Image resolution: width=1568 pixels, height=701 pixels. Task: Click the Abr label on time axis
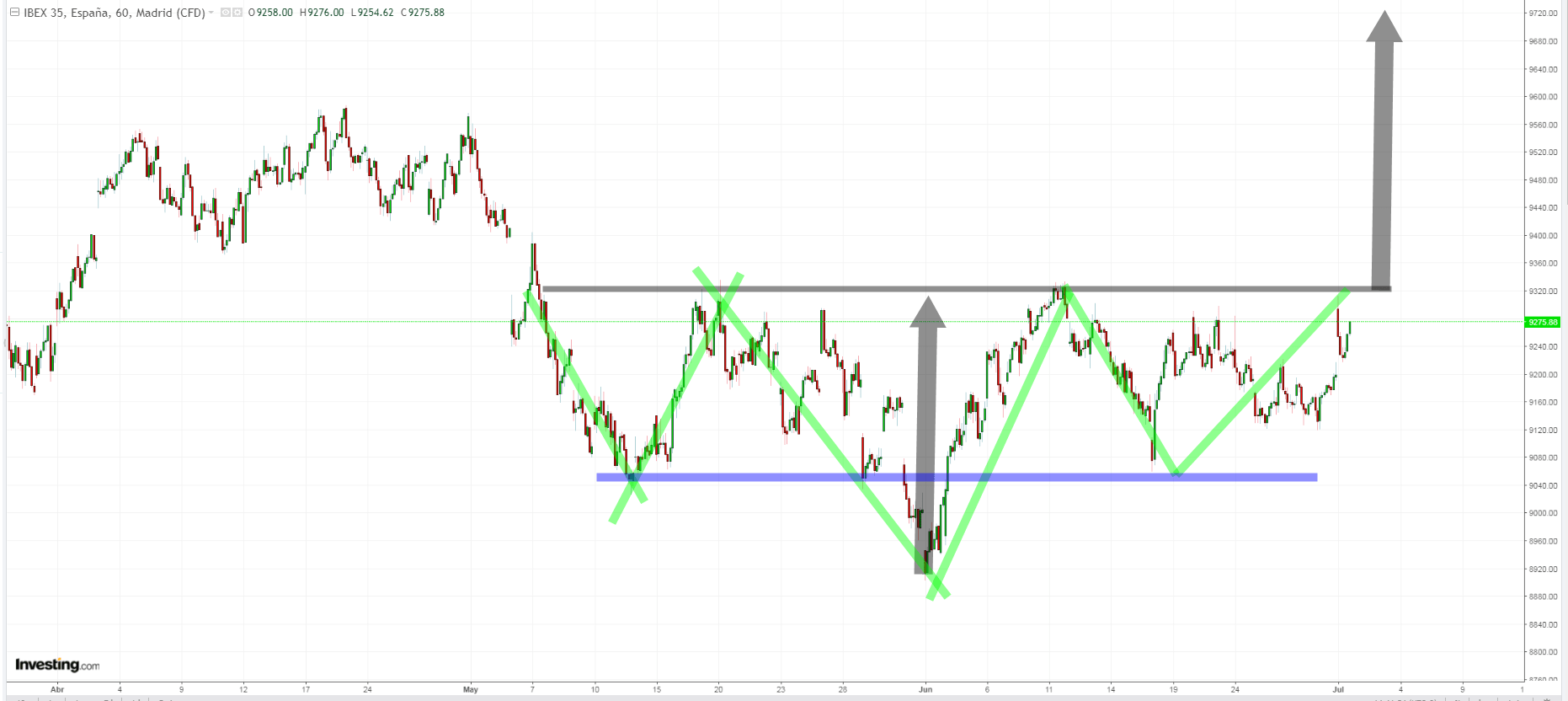(57, 689)
